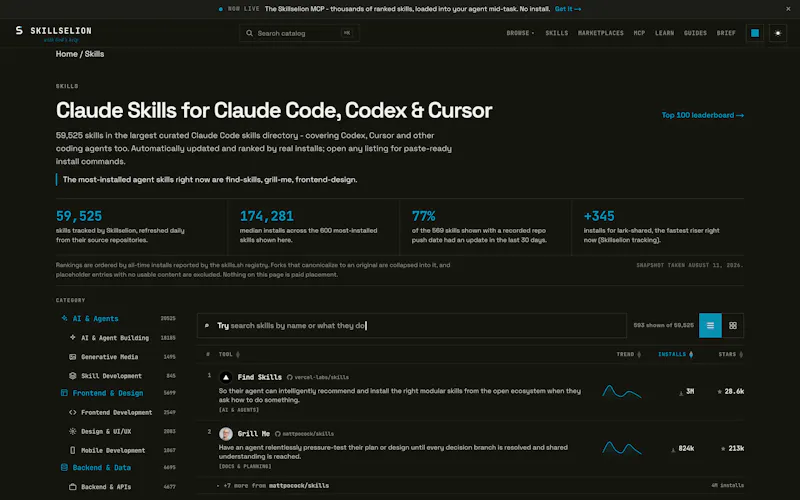Click the Skill Development layers icon

point(72,376)
